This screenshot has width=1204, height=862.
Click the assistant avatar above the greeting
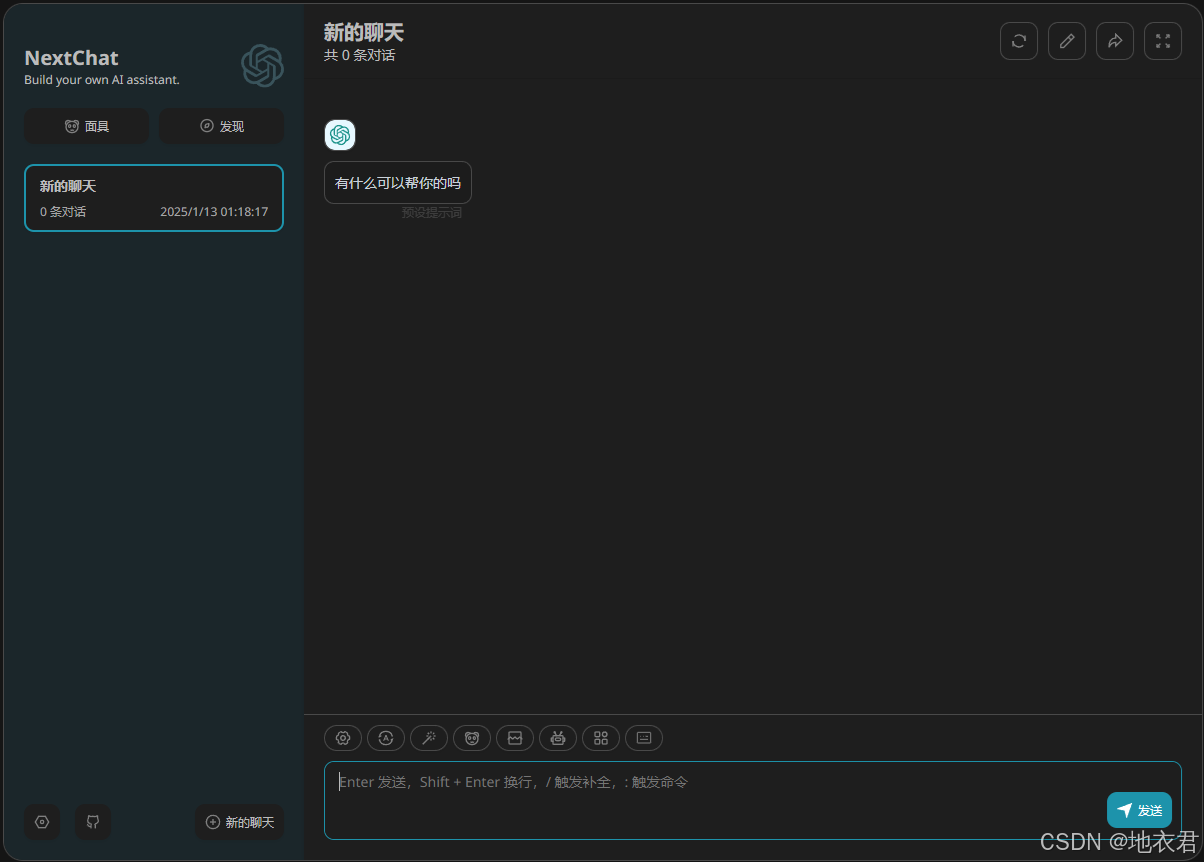point(340,135)
